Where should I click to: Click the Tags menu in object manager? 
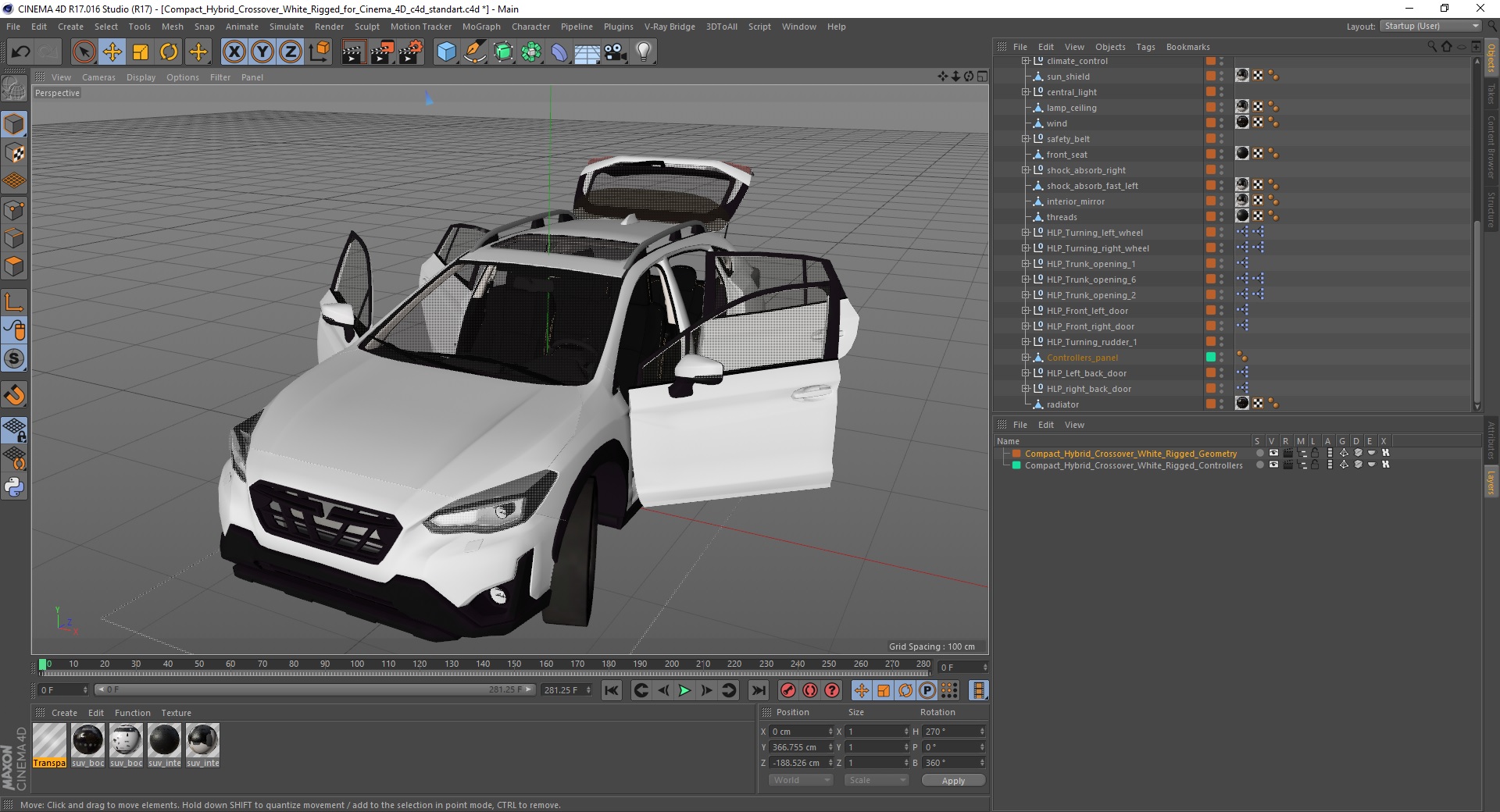coord(1145,47)
